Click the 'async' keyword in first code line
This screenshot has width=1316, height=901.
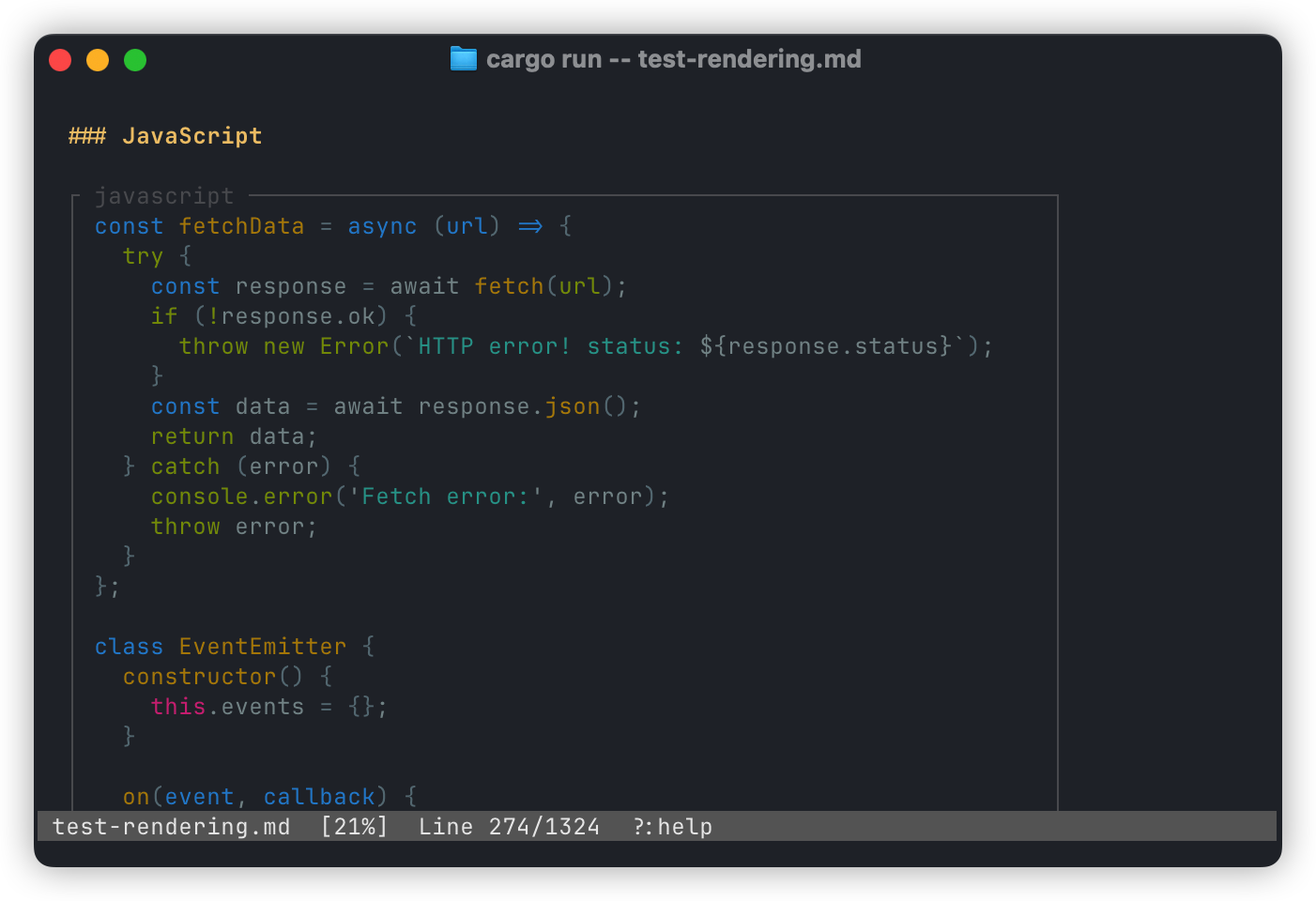382,226
